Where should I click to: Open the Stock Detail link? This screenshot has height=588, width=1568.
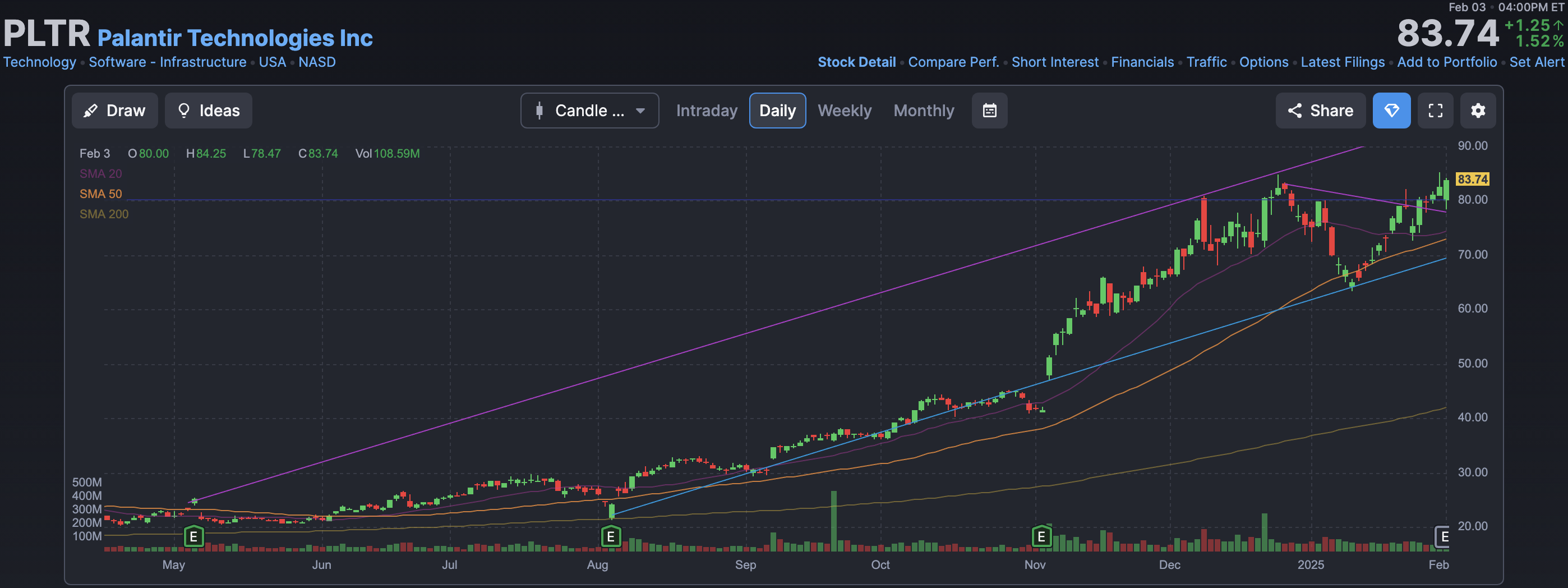click(x=856, y=62)
